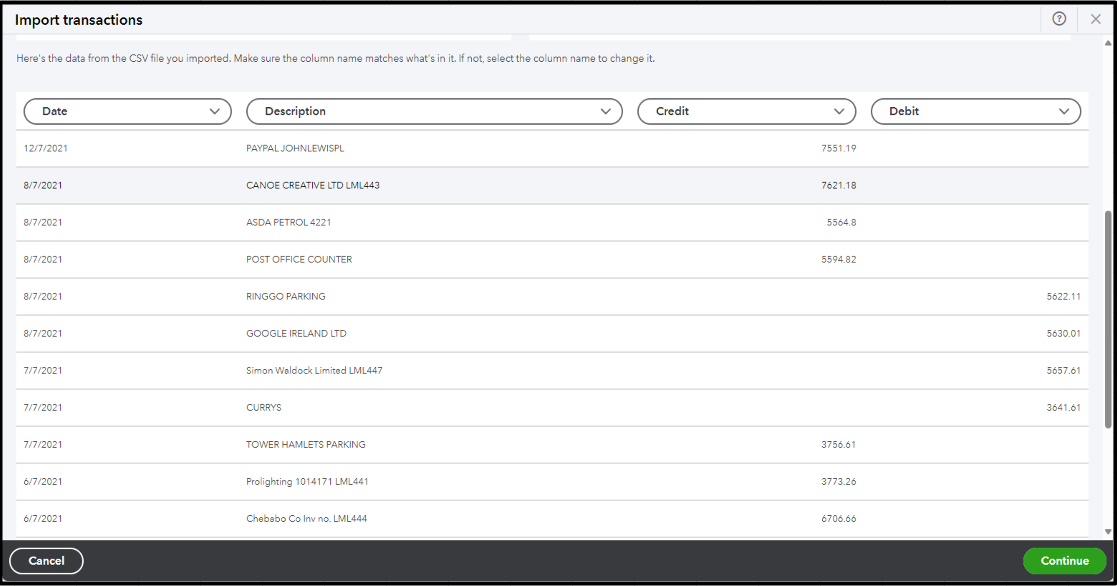Viewport: 1117px width, 586px height.
Task: Click the Cancel button
Action: tap(46, 561)
